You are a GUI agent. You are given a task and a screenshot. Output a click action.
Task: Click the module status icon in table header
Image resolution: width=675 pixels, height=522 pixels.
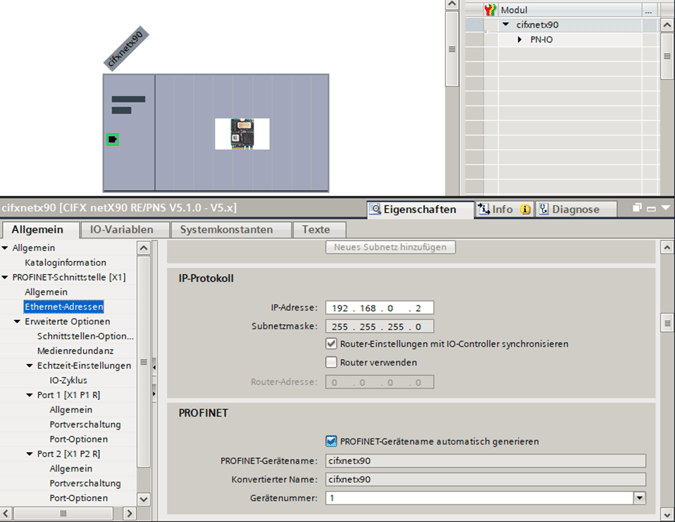click(489, 9)
